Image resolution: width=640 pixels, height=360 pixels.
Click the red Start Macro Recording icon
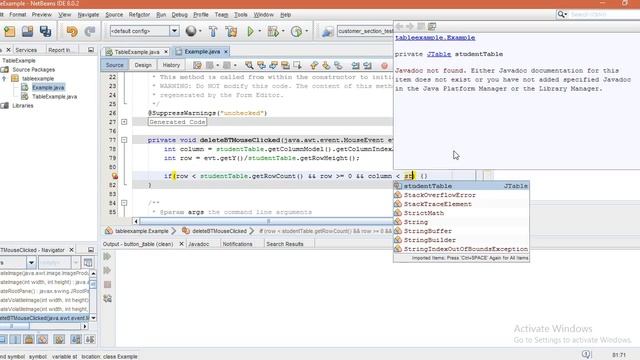384,65
